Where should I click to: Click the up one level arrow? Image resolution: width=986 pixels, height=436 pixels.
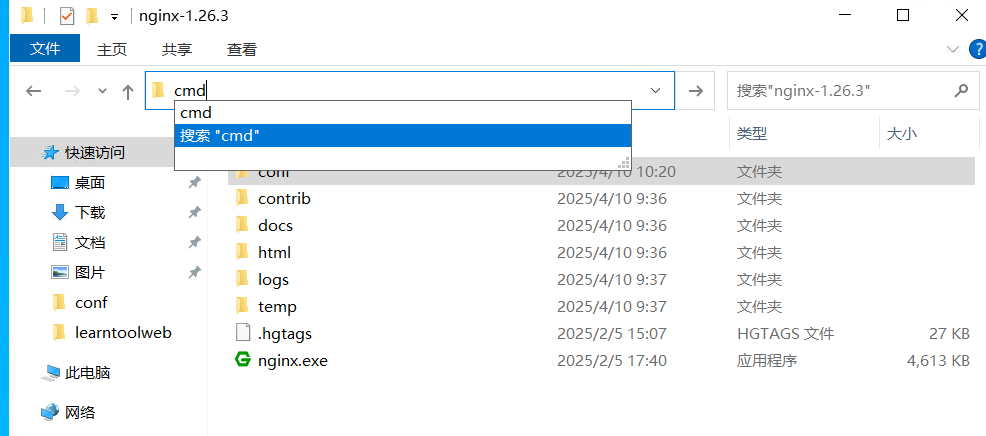[x=128, y=92]
